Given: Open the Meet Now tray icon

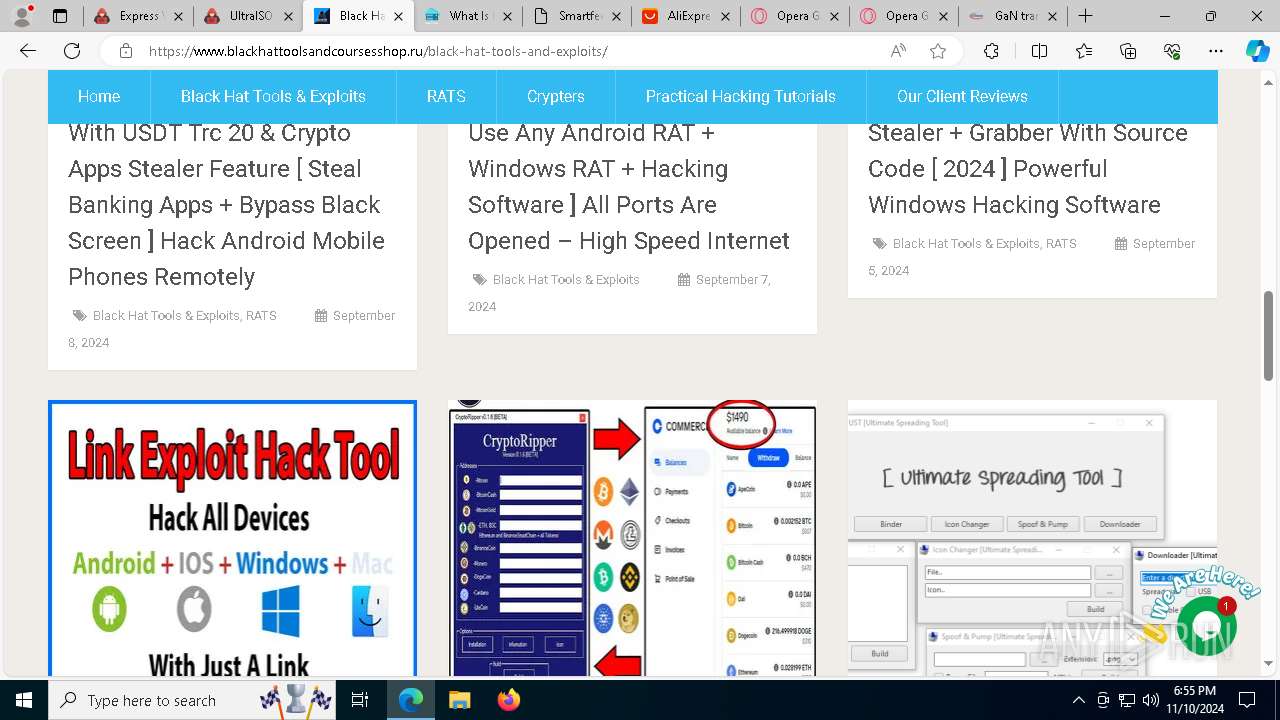Looking at the screenshot, I should pos(1103,700).
